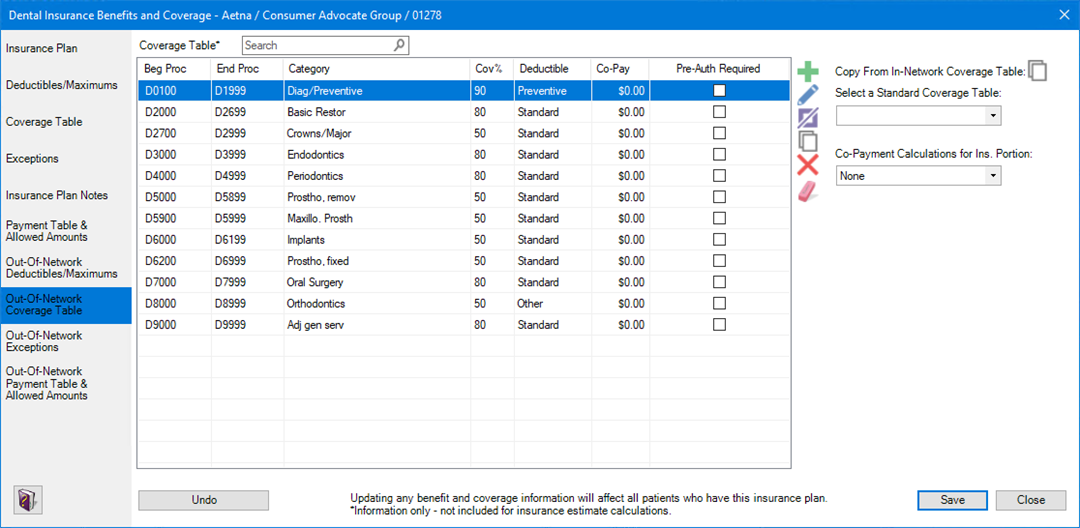Tick Pre-Auth Required for Implants row
The width and height of the screenshot is (1080, 528).
pyautogui.click(x=719, y=240)
